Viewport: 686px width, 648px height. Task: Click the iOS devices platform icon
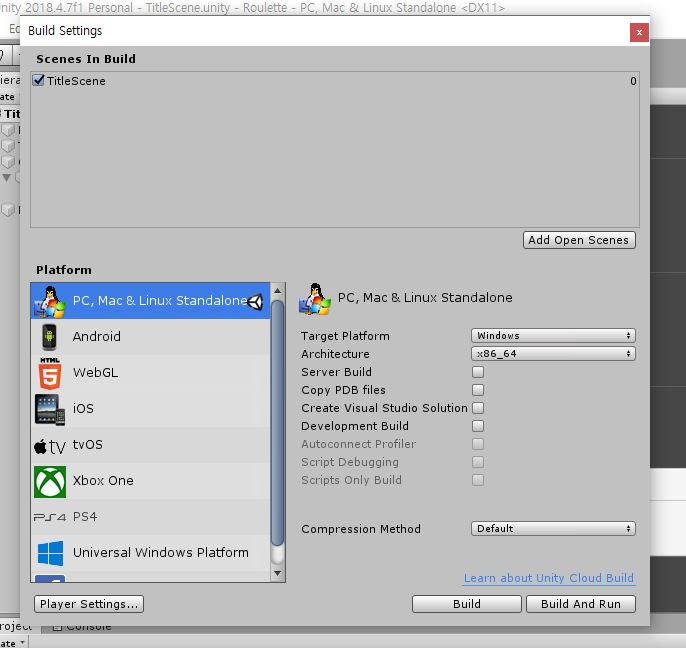coord(49,409)
